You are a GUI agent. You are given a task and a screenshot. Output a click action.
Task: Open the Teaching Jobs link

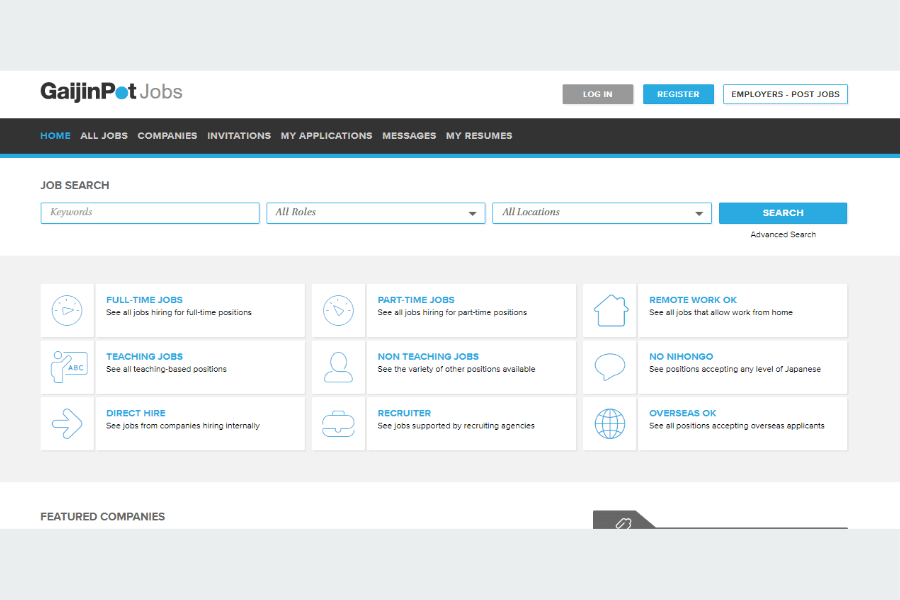(144, 357)
